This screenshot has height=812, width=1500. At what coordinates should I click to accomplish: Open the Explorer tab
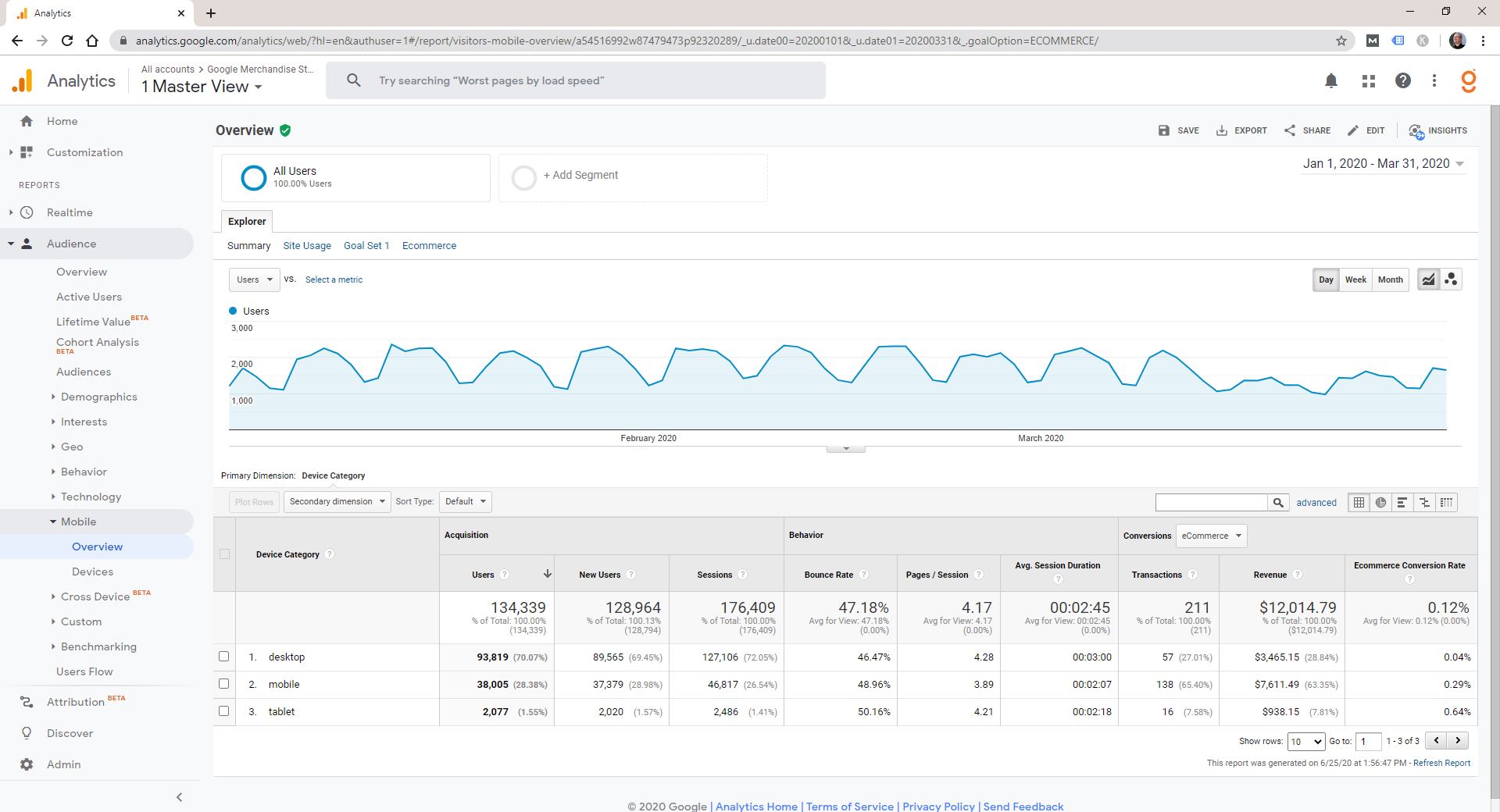(247, 222)
